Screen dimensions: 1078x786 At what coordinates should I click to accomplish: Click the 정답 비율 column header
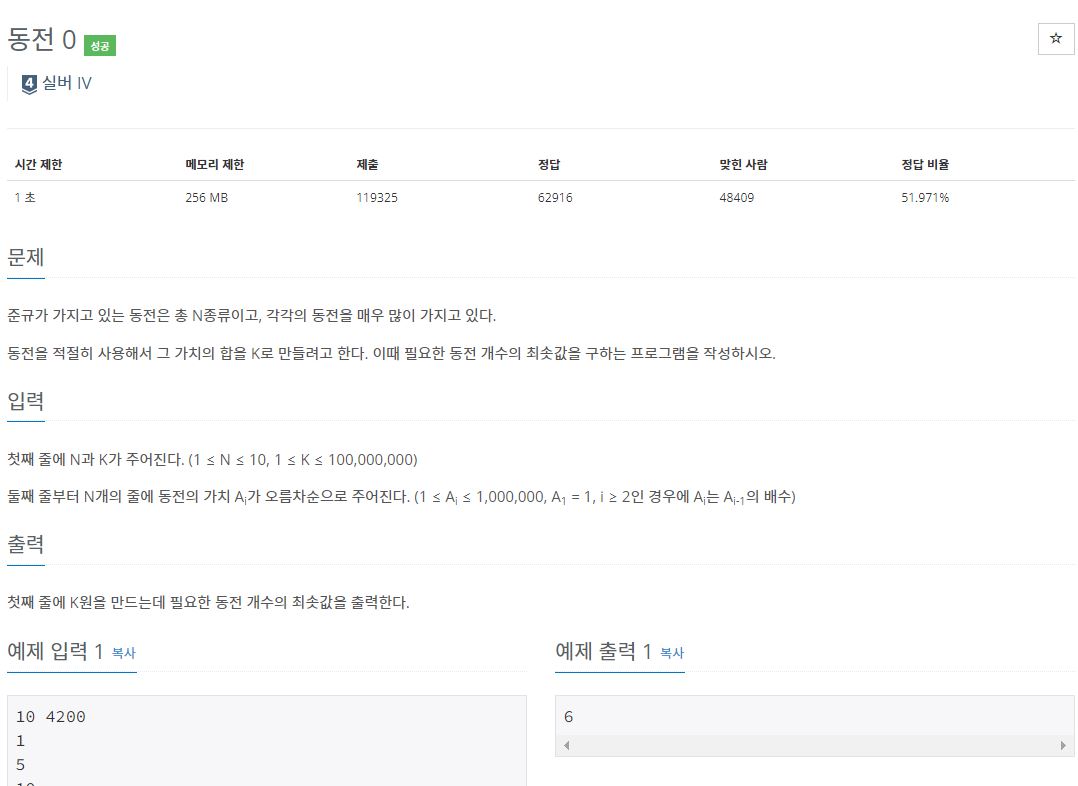point(925,164)
